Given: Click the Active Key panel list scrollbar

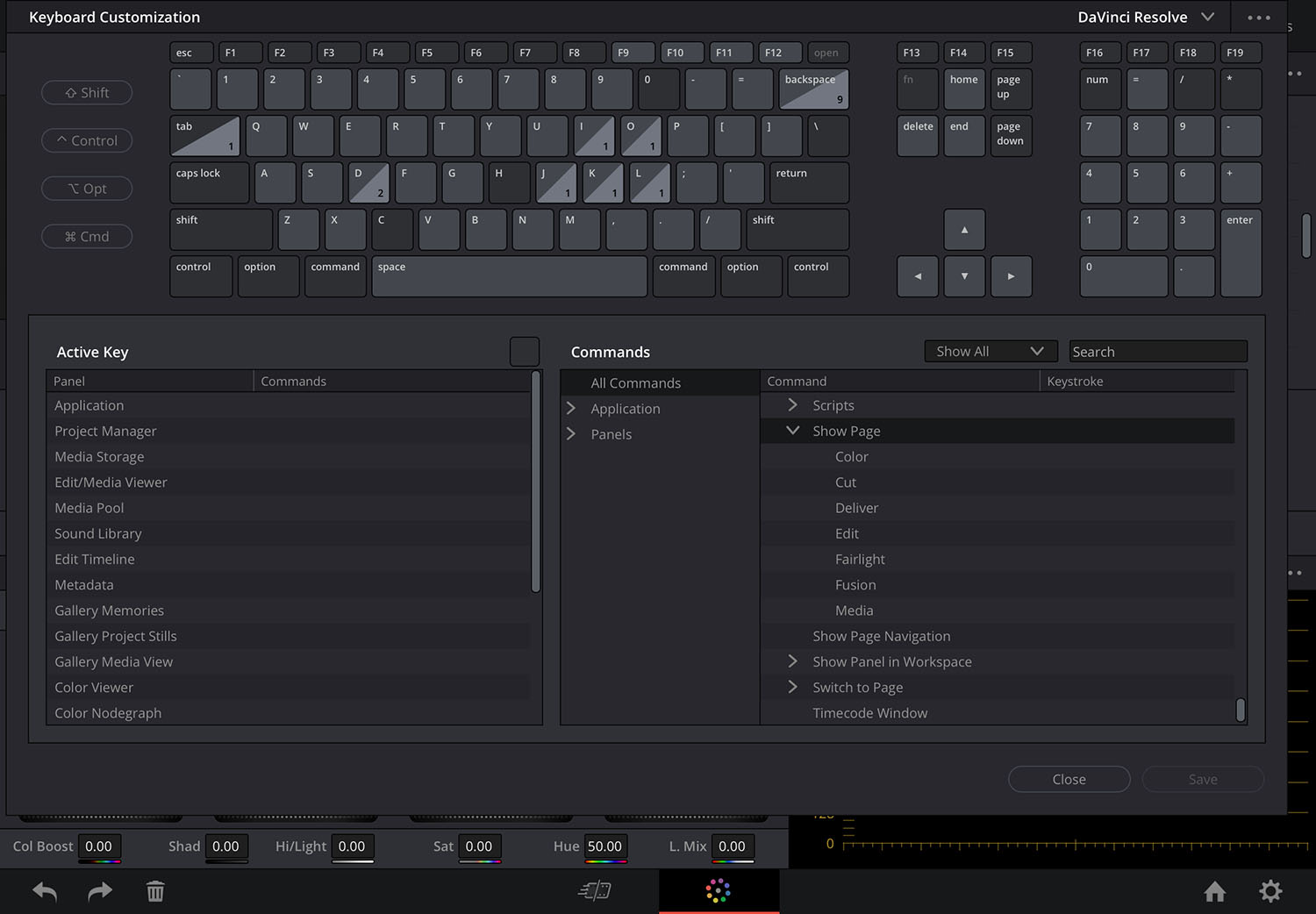Looking at the screenshot, I should pyautogui.click(x=535, y=482).
